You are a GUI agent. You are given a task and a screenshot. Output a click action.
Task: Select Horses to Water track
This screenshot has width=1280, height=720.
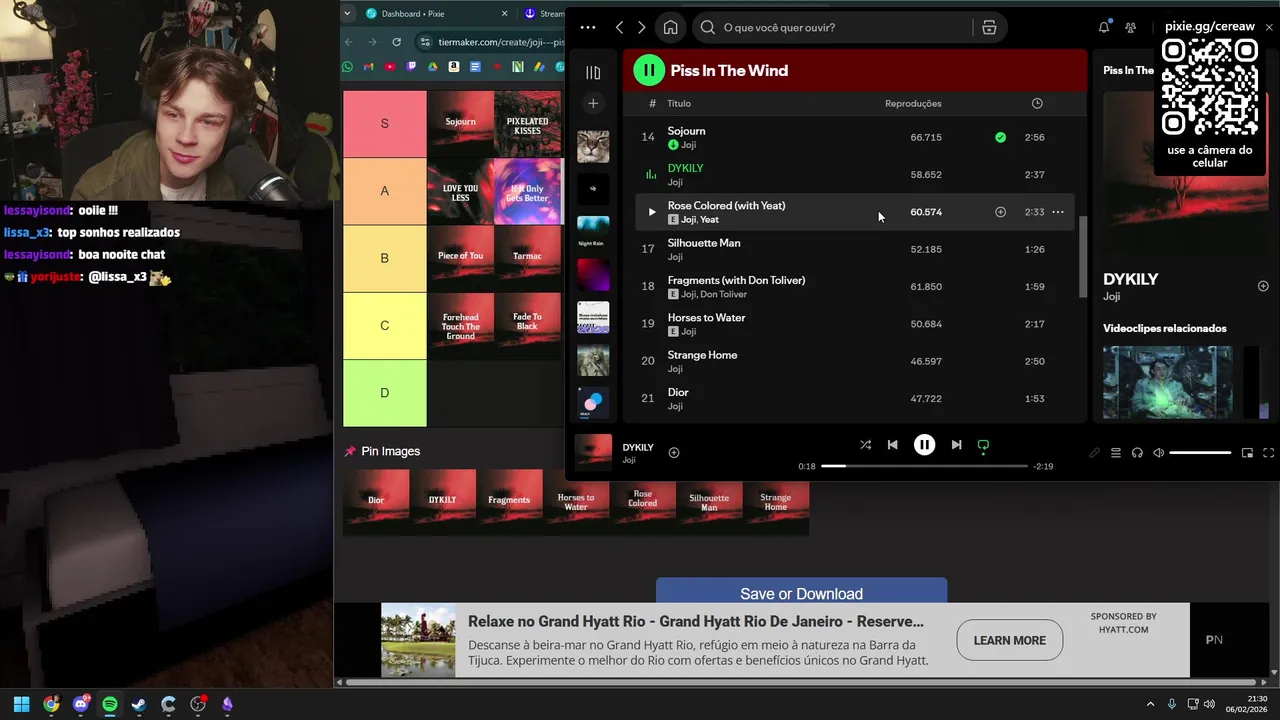click(x=855, y=324)
